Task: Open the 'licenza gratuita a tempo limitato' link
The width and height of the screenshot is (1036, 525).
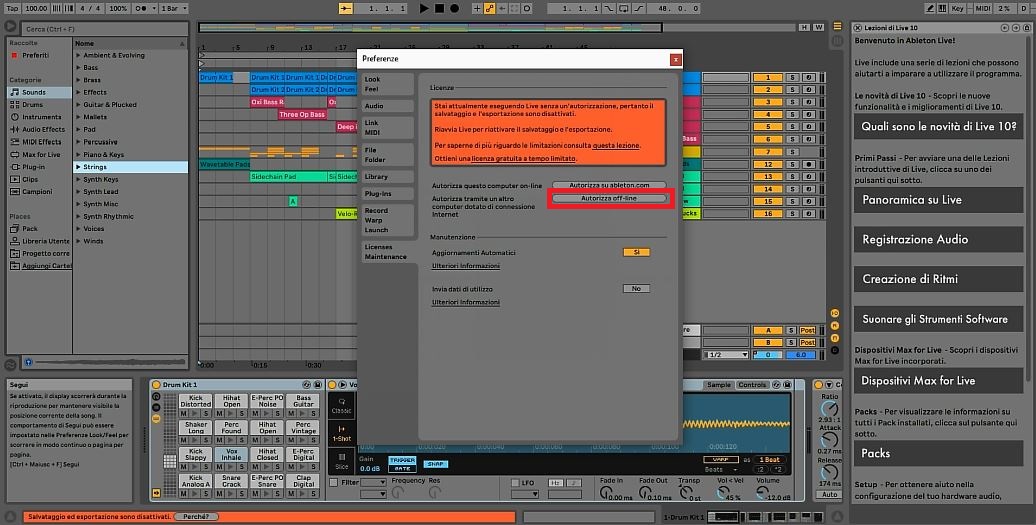Action: pos(523,158)
